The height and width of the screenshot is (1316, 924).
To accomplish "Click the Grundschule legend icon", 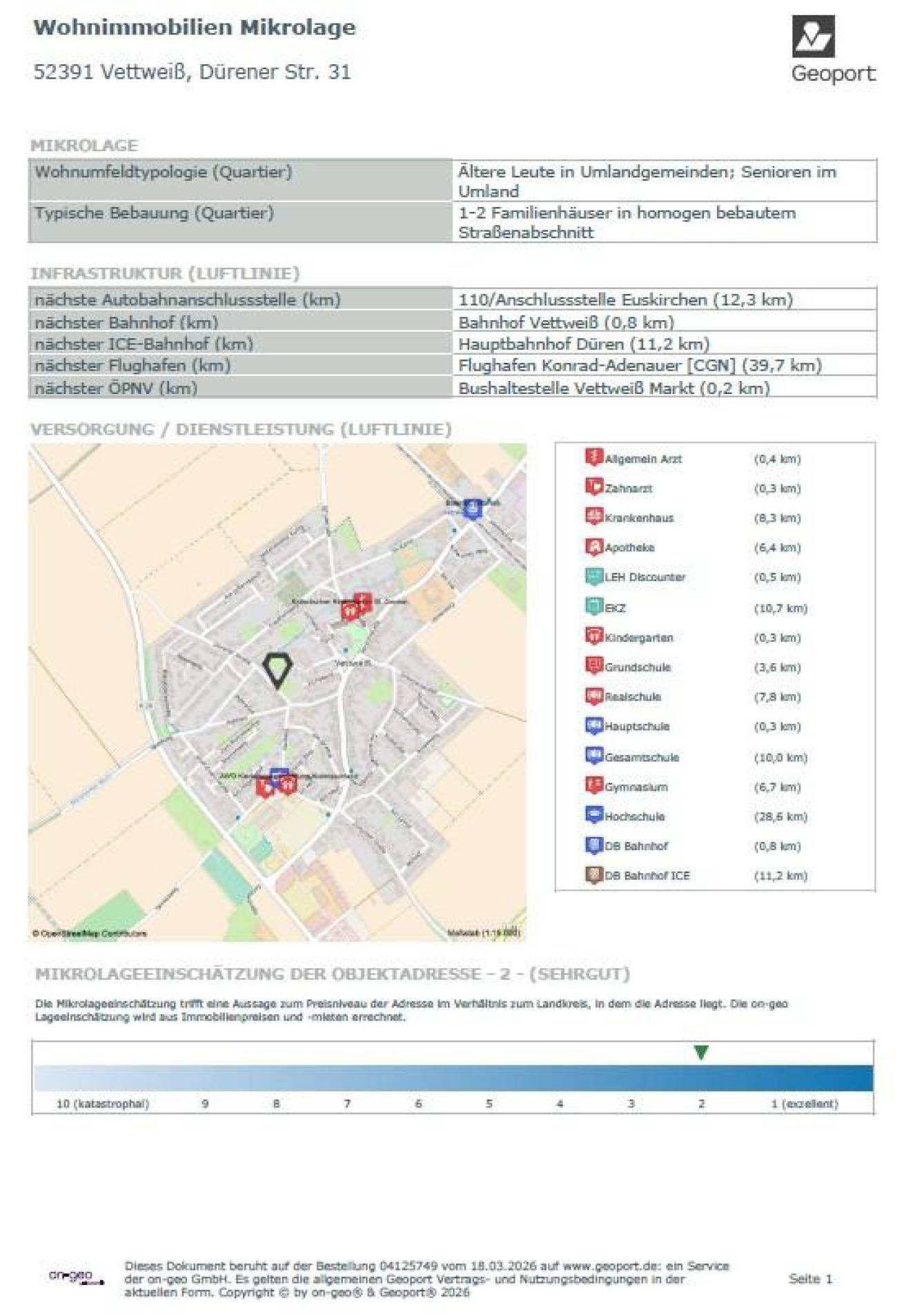I will click(x=594, y=665).
